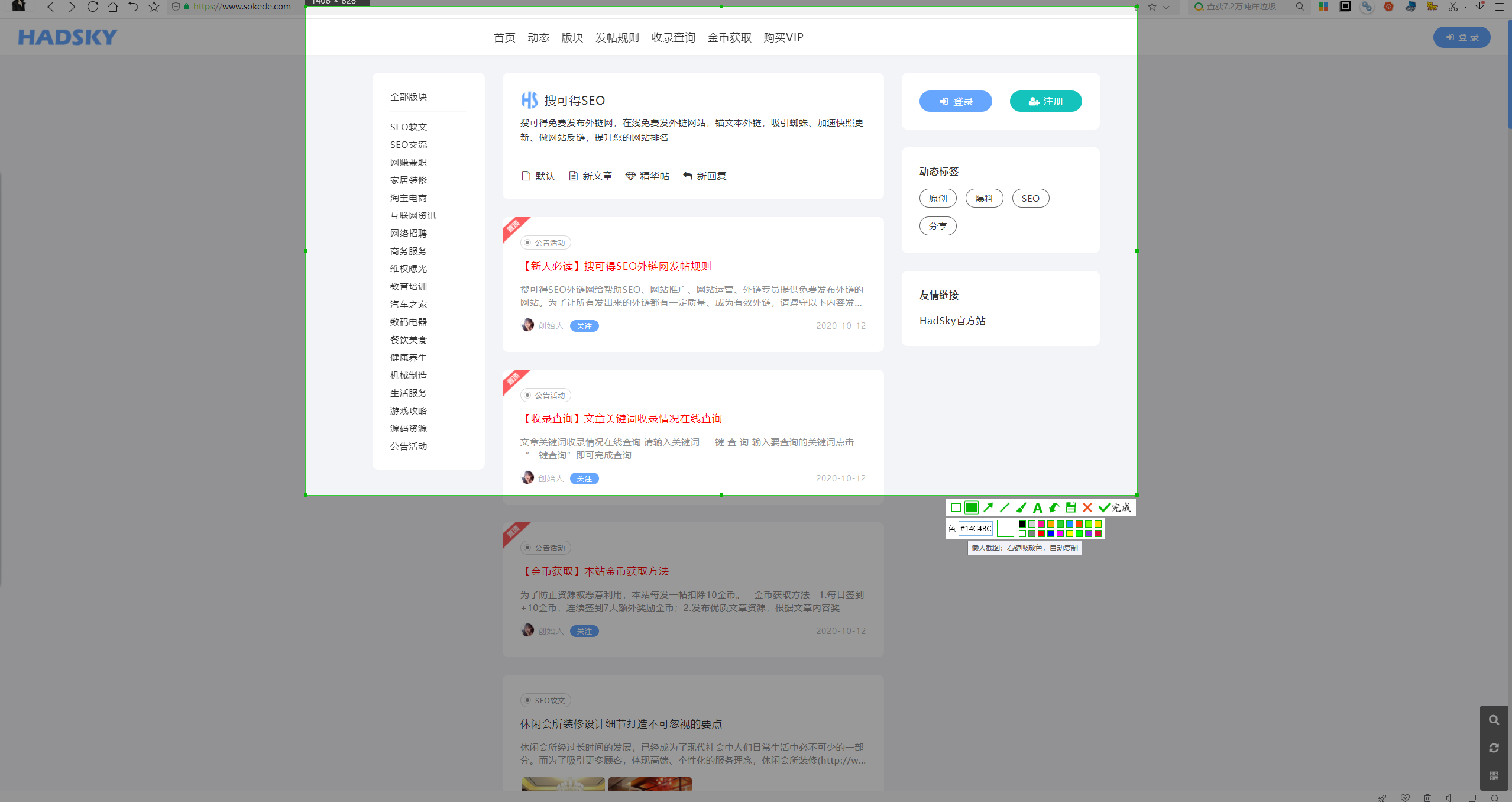This screenshot has width=1512, height=802.
Task: Open the red cloud download extension icon
Action: coord(1388,7)
